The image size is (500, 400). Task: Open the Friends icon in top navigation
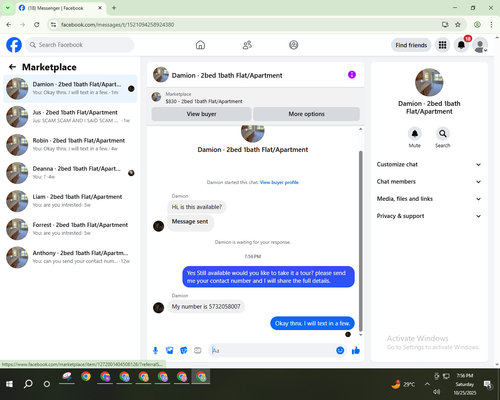[247, 45]
